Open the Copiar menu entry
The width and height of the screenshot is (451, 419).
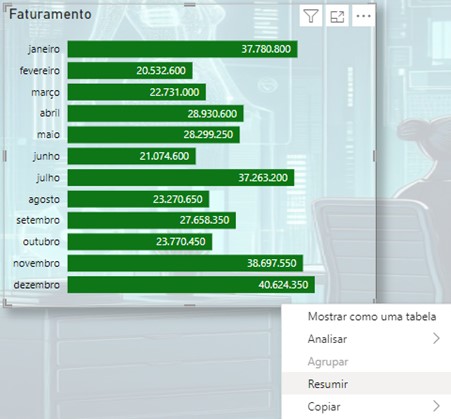tap(366, 406)
